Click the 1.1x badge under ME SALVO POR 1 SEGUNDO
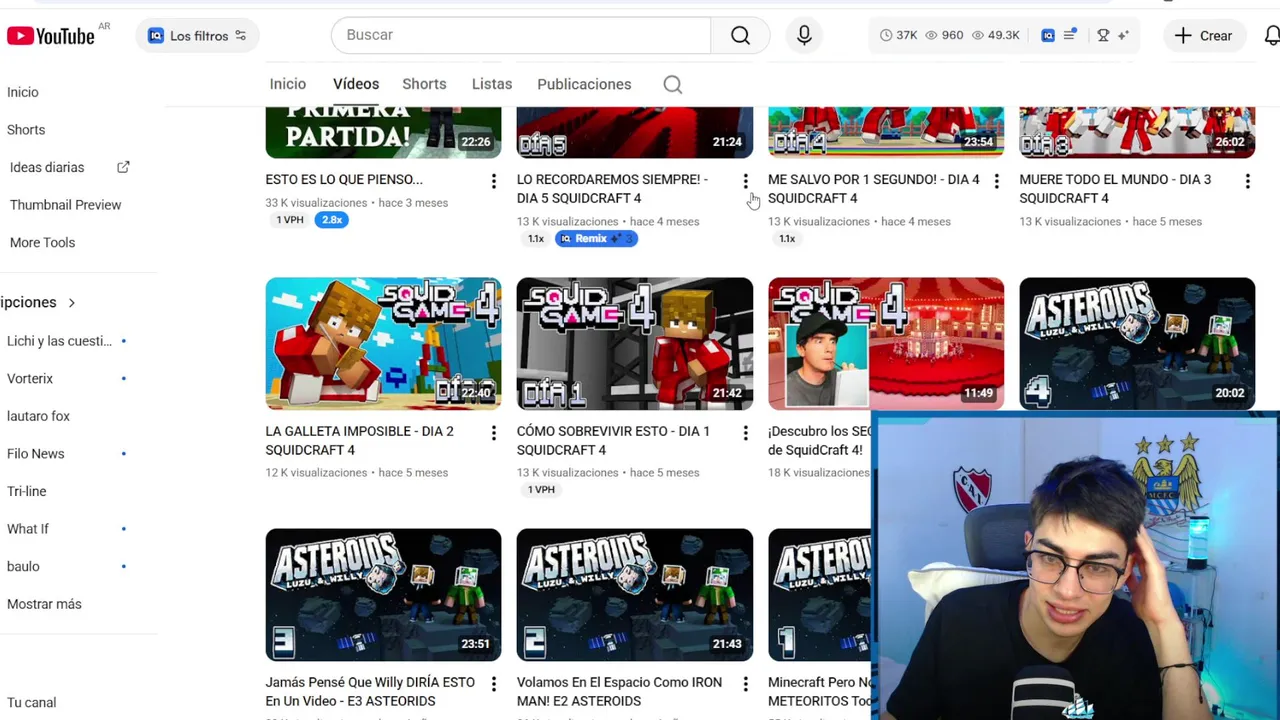Screen dimensions: 1280x720 tap(787, 238)
